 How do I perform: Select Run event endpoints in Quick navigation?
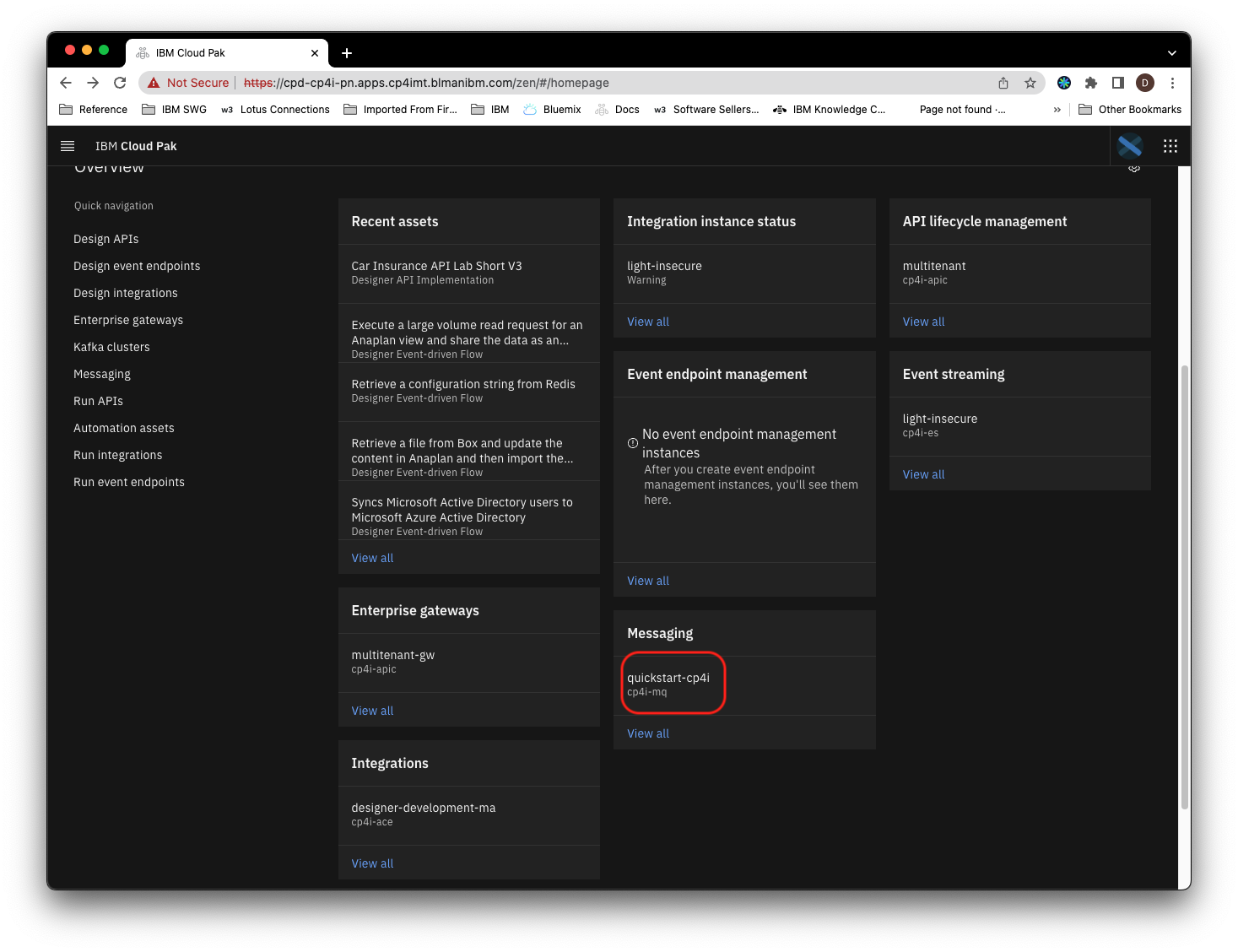128,482
